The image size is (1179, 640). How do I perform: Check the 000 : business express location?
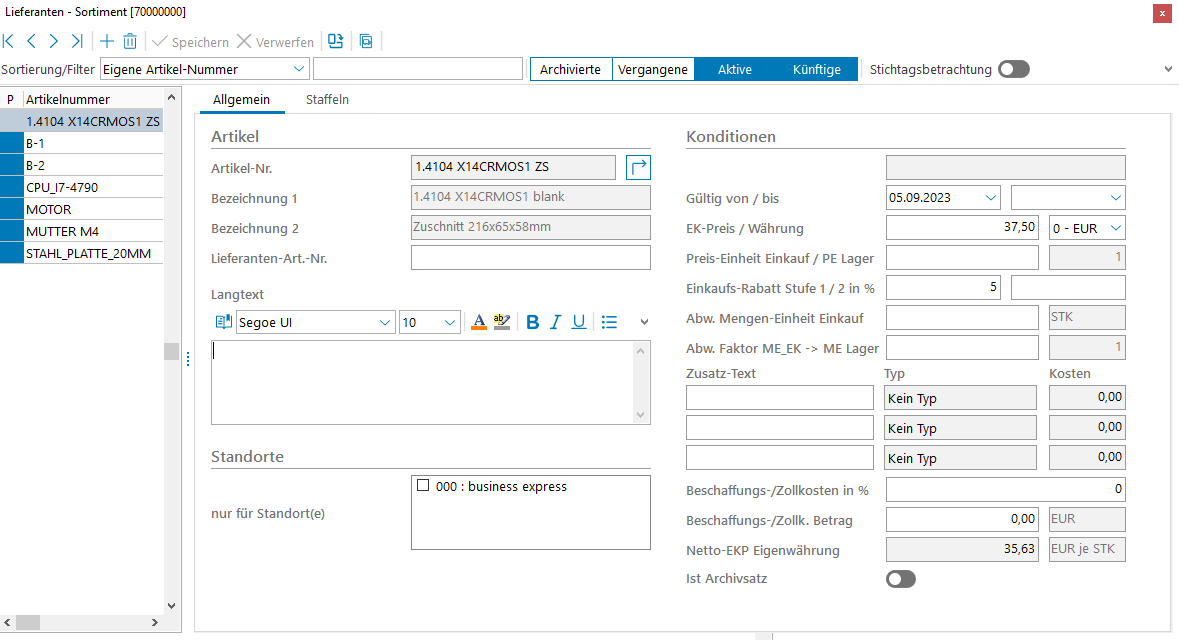423,487
